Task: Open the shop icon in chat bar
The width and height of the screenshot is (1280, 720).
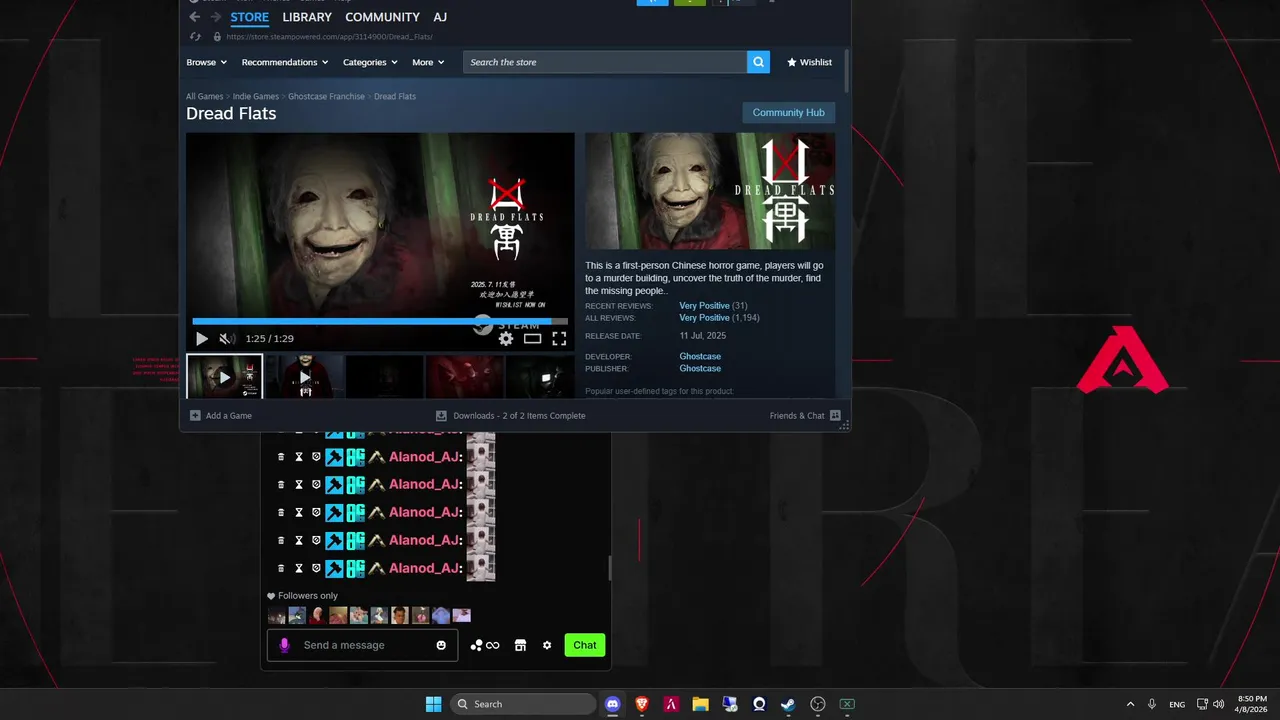Action: pos(520,645)
